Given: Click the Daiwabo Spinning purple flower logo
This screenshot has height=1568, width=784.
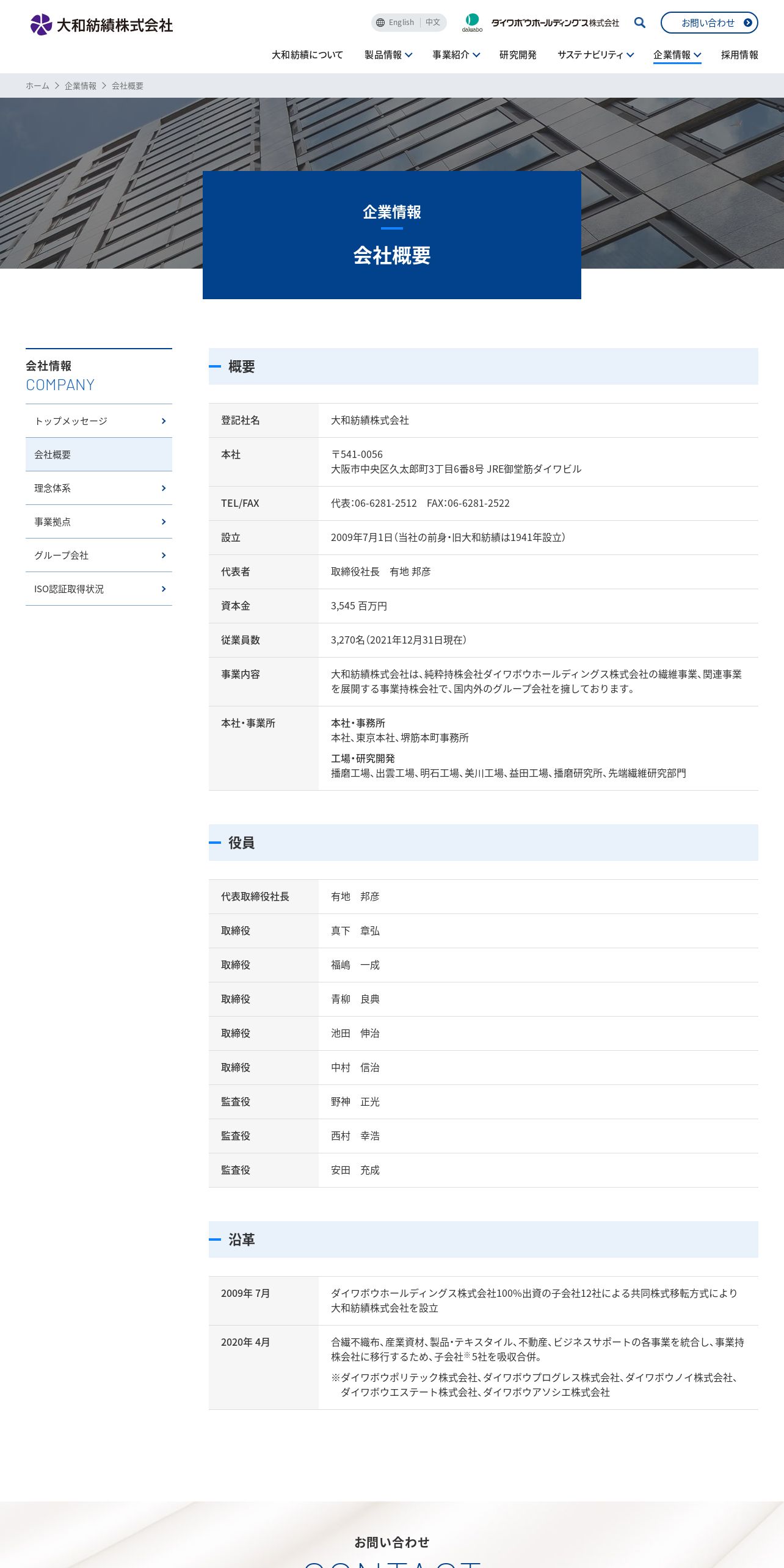Looking at the screenshot, I should pos(41,24).
